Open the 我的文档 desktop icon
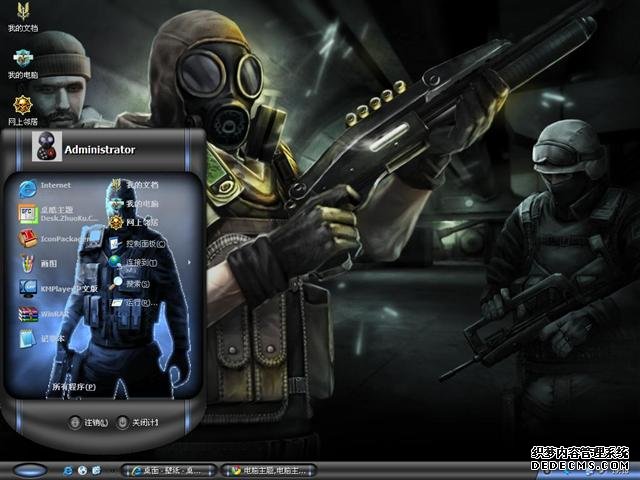This screenshot has width=640, height=480. point(23,16)
